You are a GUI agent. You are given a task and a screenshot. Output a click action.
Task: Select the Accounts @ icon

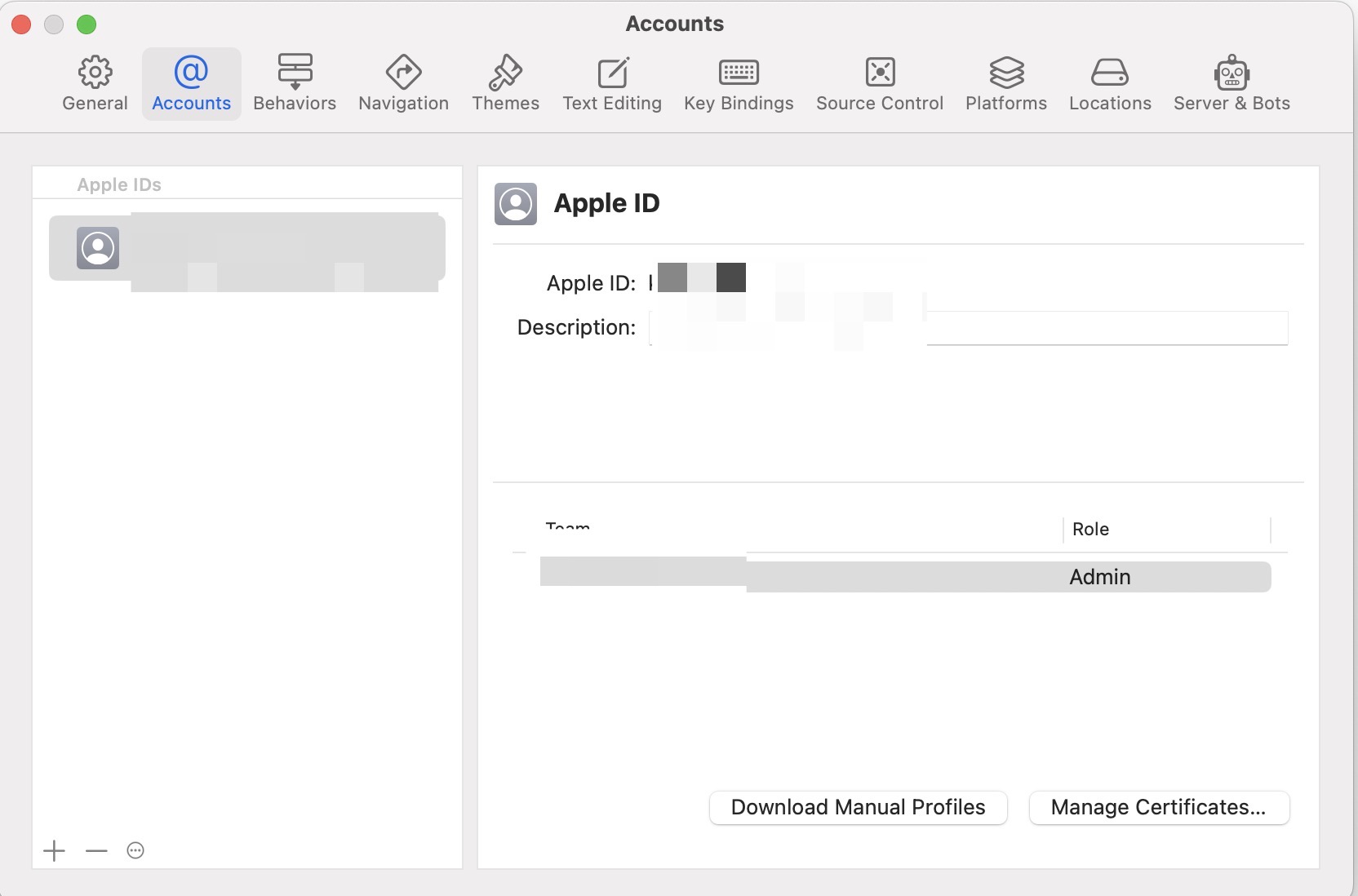(191, 72)
